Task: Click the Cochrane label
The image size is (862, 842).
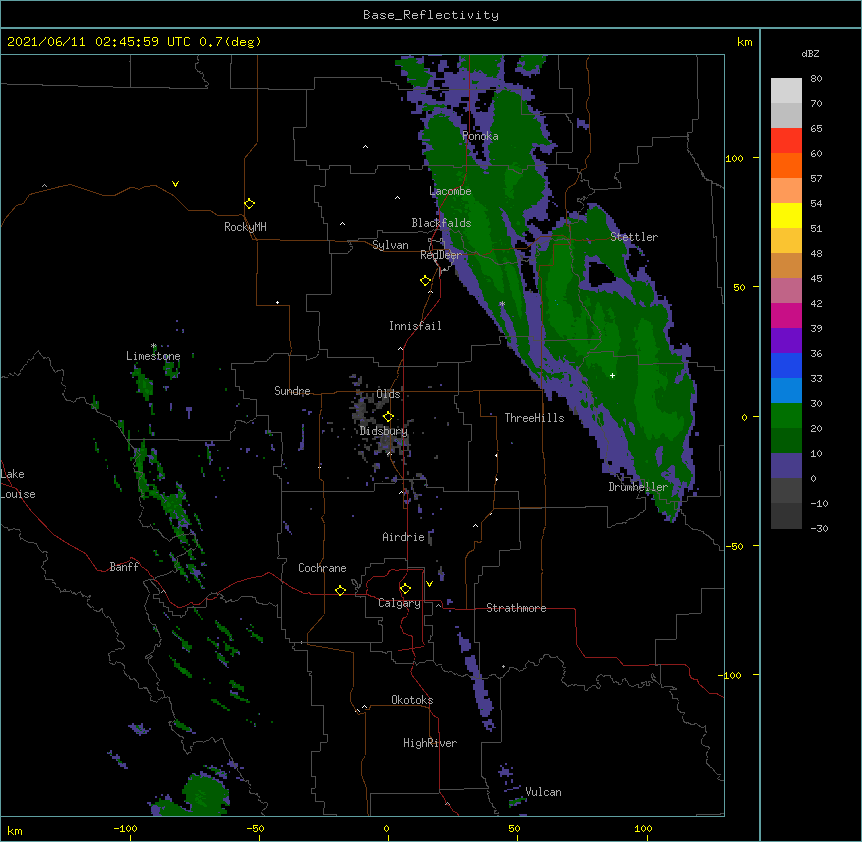Action: tap(322, 568)
